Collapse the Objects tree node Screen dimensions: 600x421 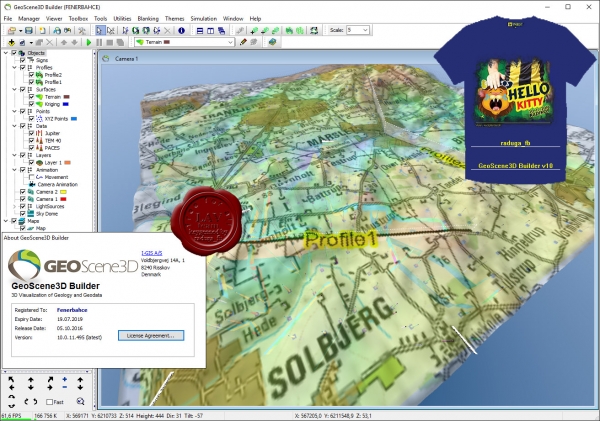(x=6, y=53)
